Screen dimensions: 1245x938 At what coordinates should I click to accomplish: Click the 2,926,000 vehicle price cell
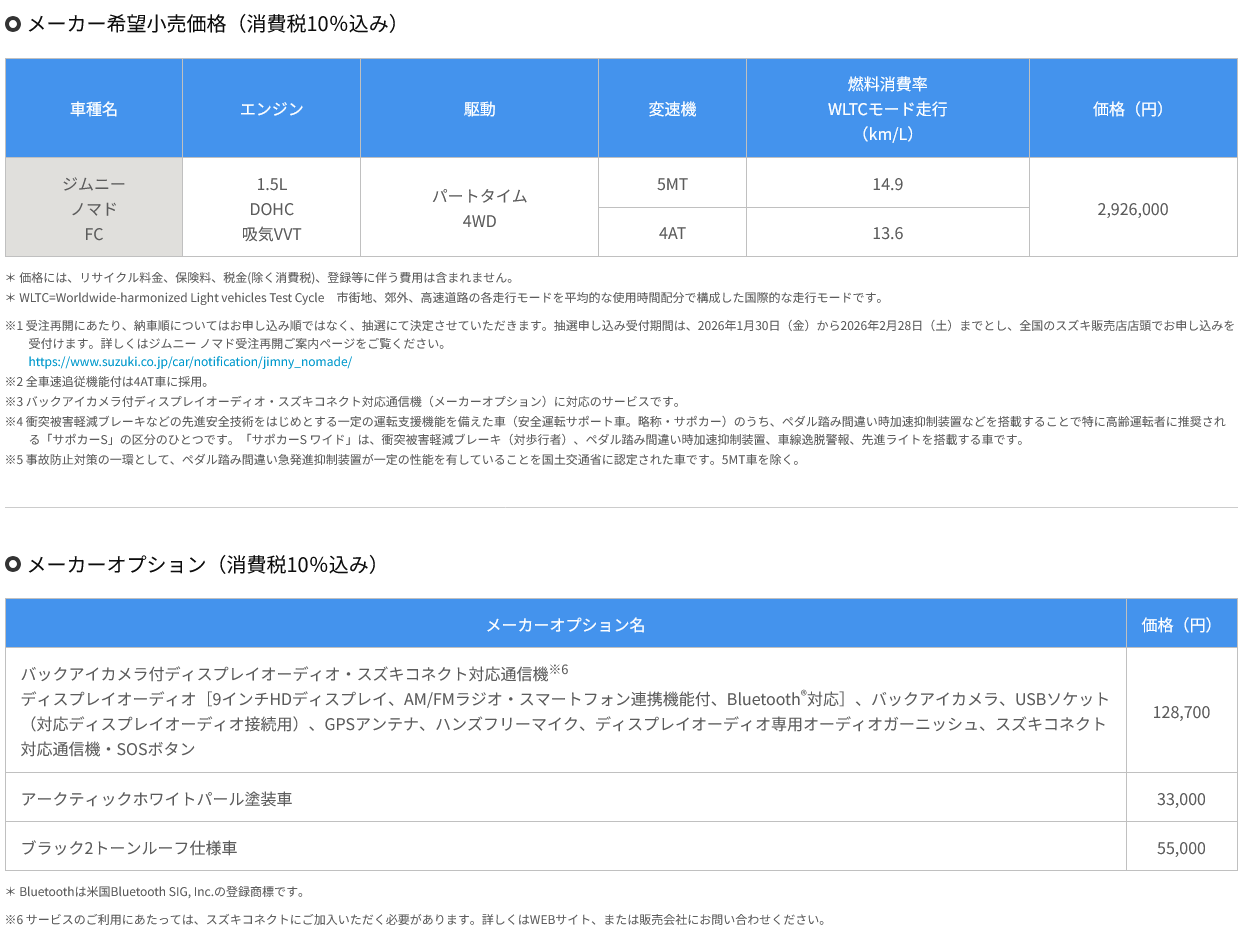1132,209
